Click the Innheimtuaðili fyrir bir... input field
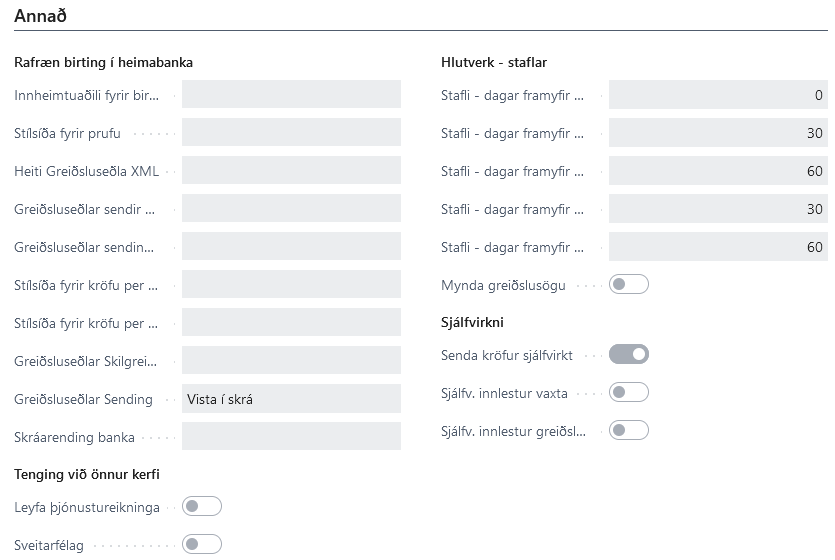Viewport: 835px width, 560px height. pos(291,95)
